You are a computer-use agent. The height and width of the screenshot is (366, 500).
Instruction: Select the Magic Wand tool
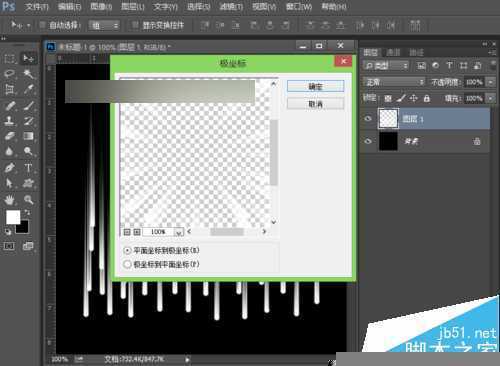[x=28, y=74]
